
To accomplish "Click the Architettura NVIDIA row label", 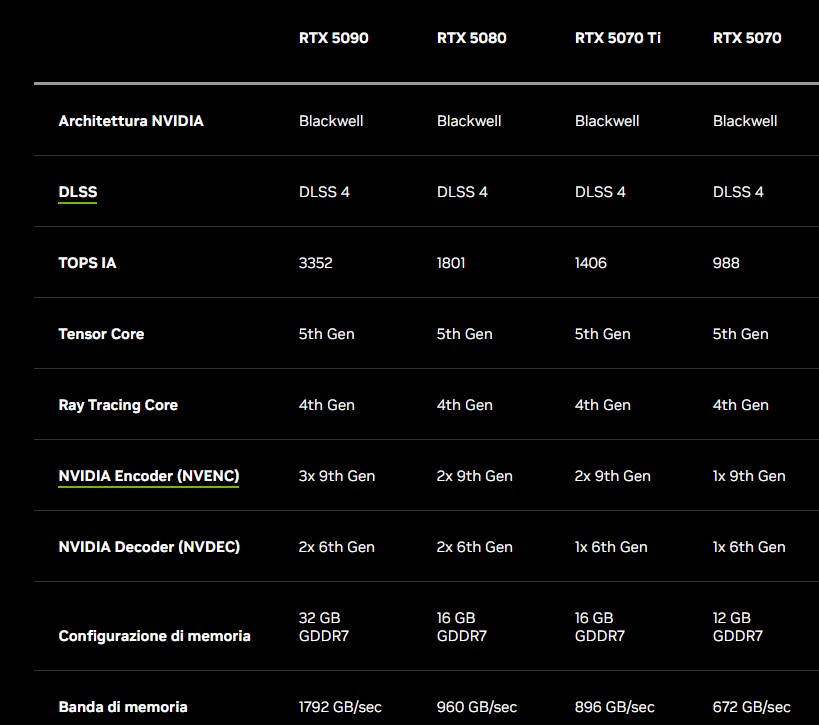I will click(x=131, y=121).
